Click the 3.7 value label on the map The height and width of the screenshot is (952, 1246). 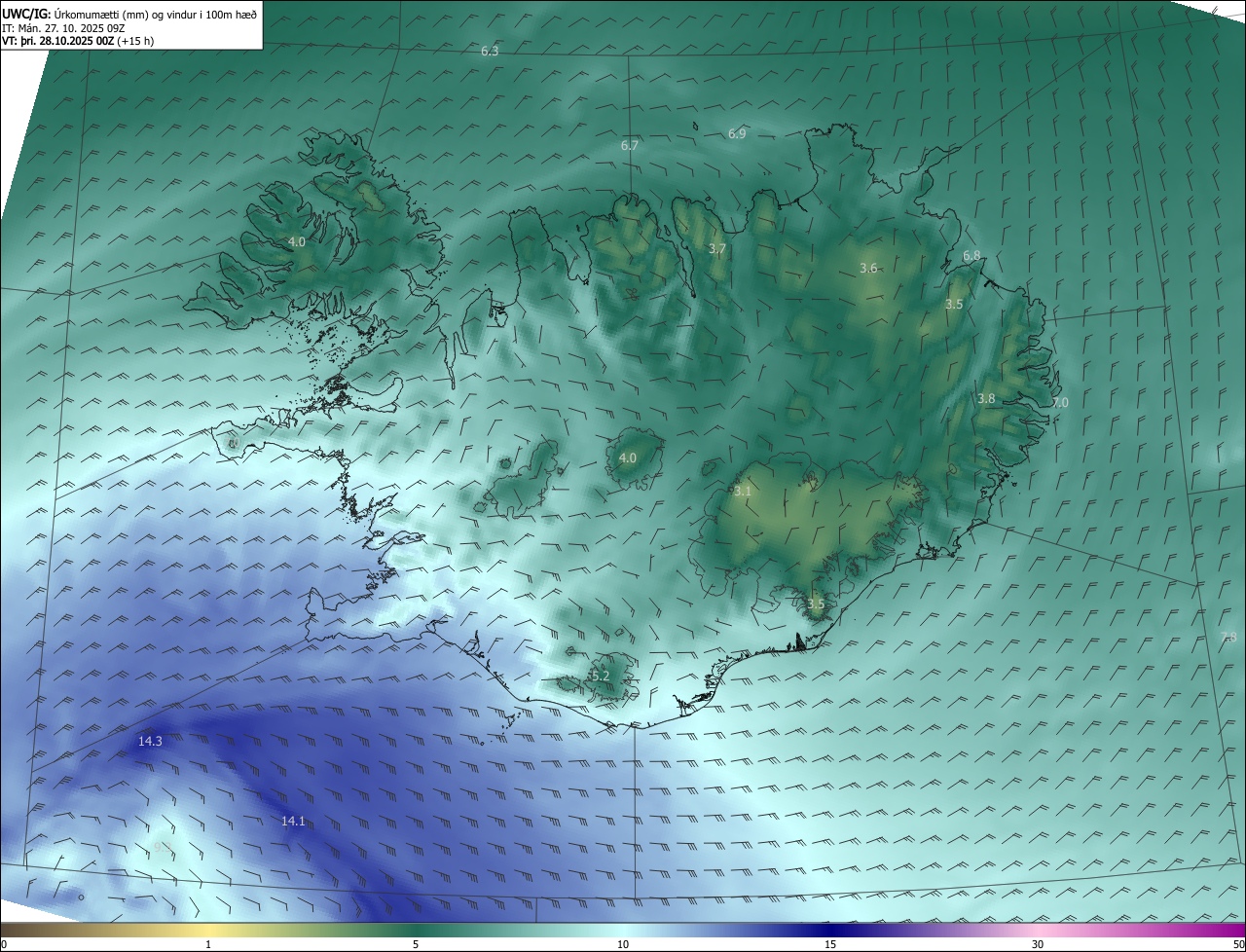[x=717, y=249]
